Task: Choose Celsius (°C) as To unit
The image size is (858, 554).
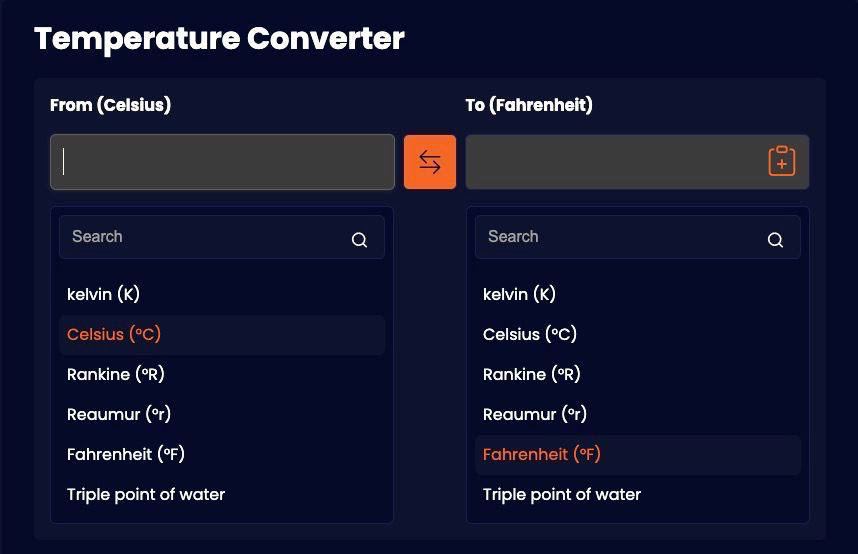Action: point(637,334)
